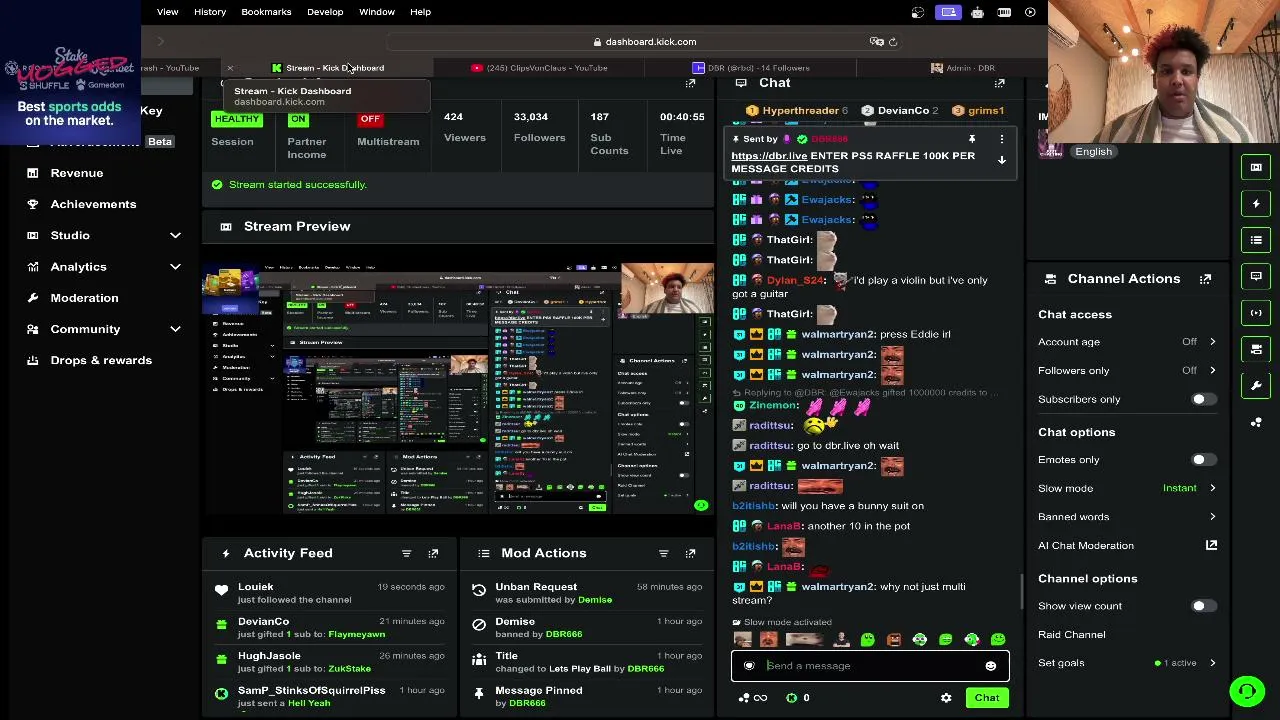Switch to the Admin - DBR tab
1280x720 pixels.
coord(962,68)
